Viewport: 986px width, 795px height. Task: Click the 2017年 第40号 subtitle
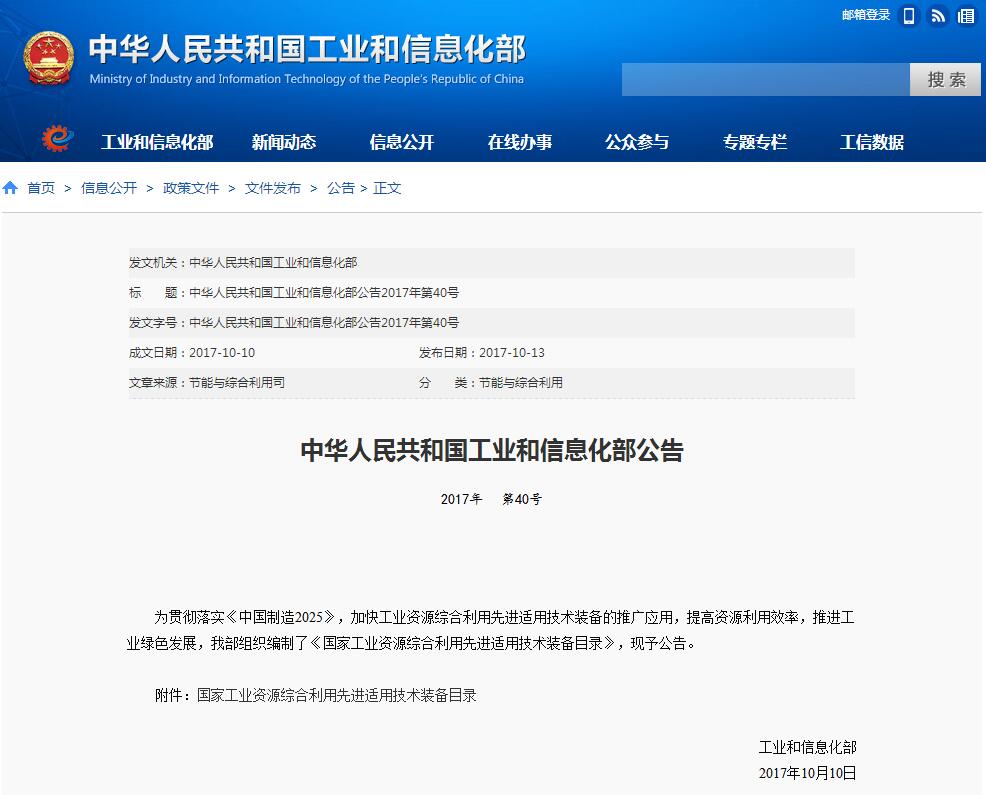491,499
